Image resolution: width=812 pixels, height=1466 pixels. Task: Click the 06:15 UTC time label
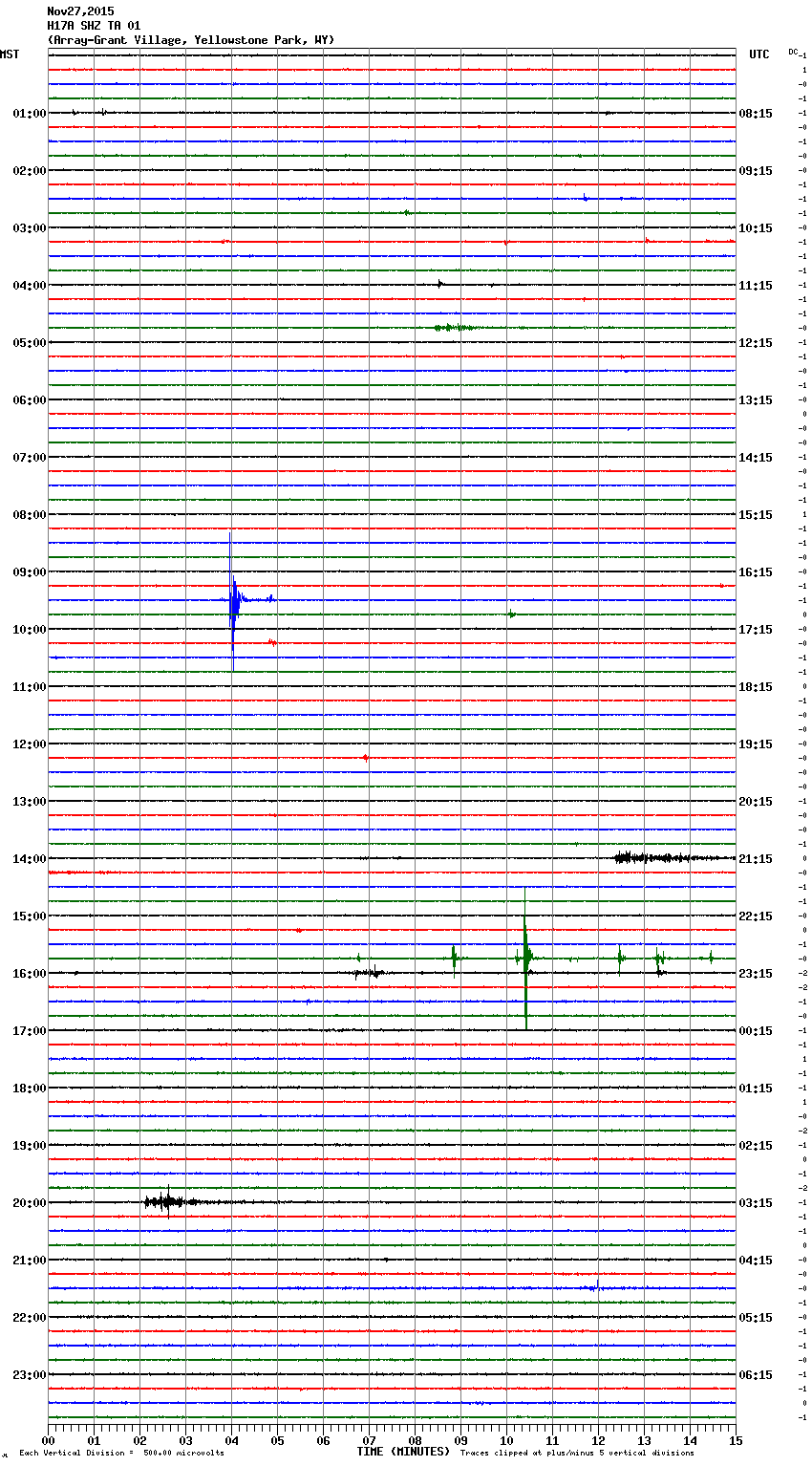coord(756,1375)
